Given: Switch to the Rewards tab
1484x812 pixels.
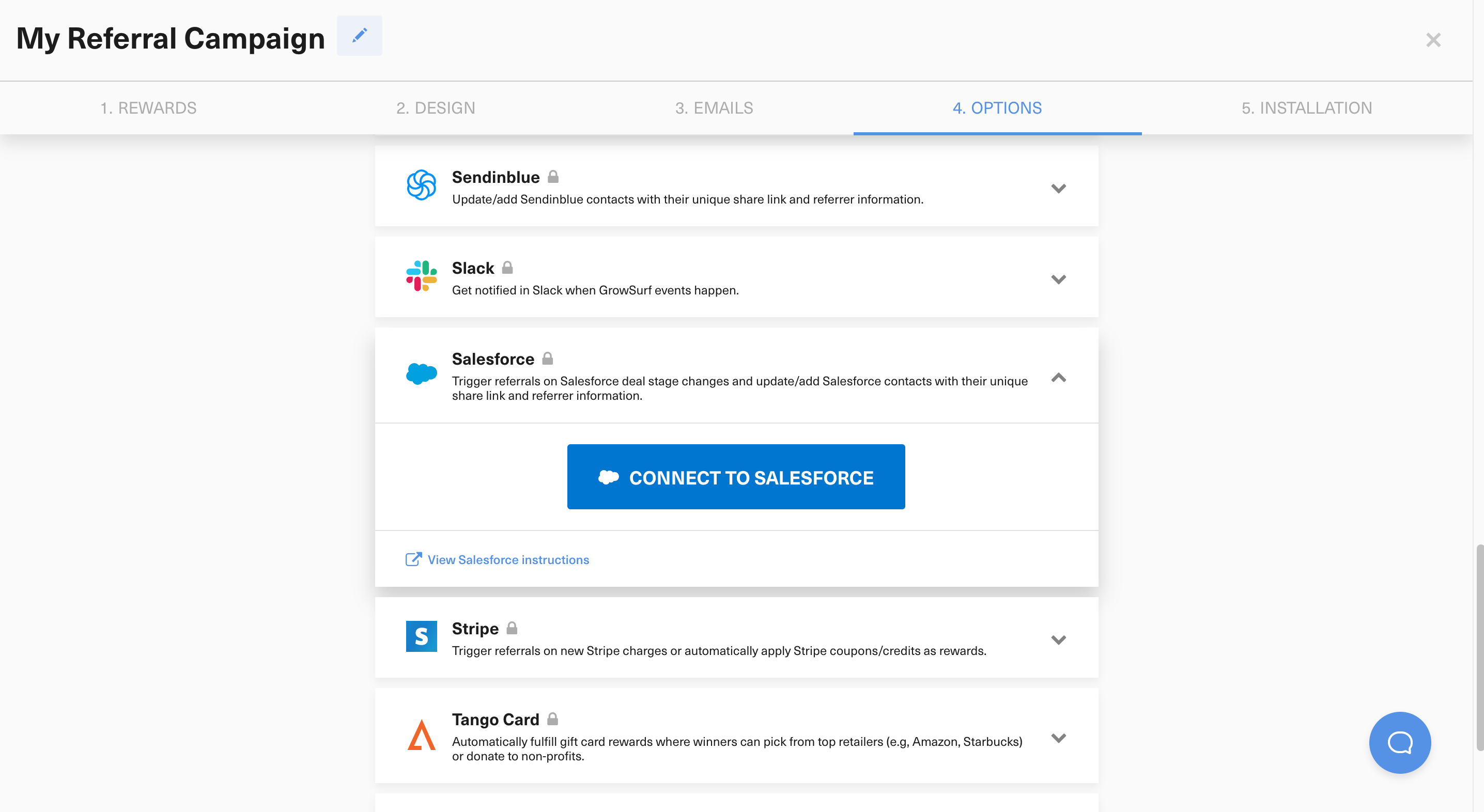Looking at the screenshot, I should coord(149,107).
